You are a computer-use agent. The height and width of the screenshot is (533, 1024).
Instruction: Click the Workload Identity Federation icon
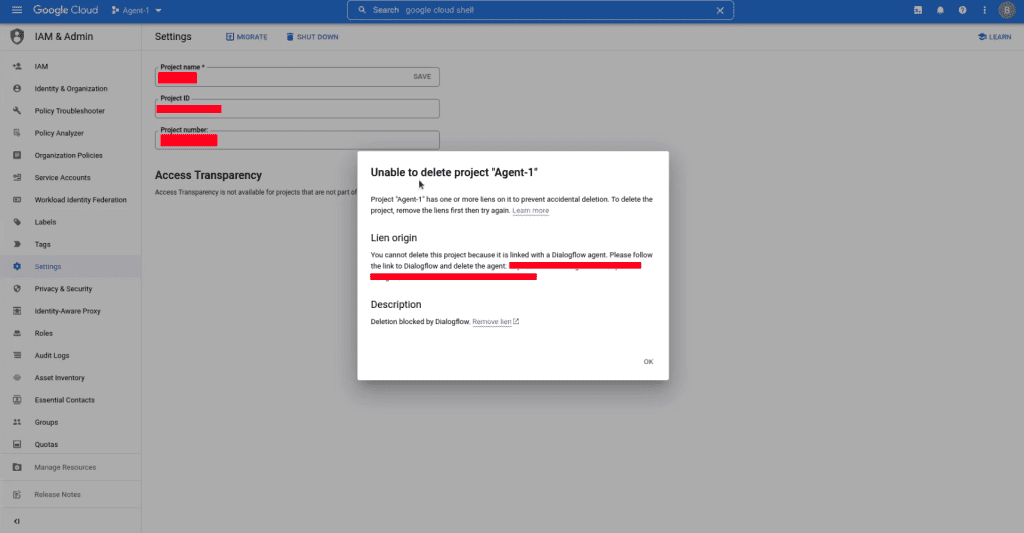[x=17, y=199]
